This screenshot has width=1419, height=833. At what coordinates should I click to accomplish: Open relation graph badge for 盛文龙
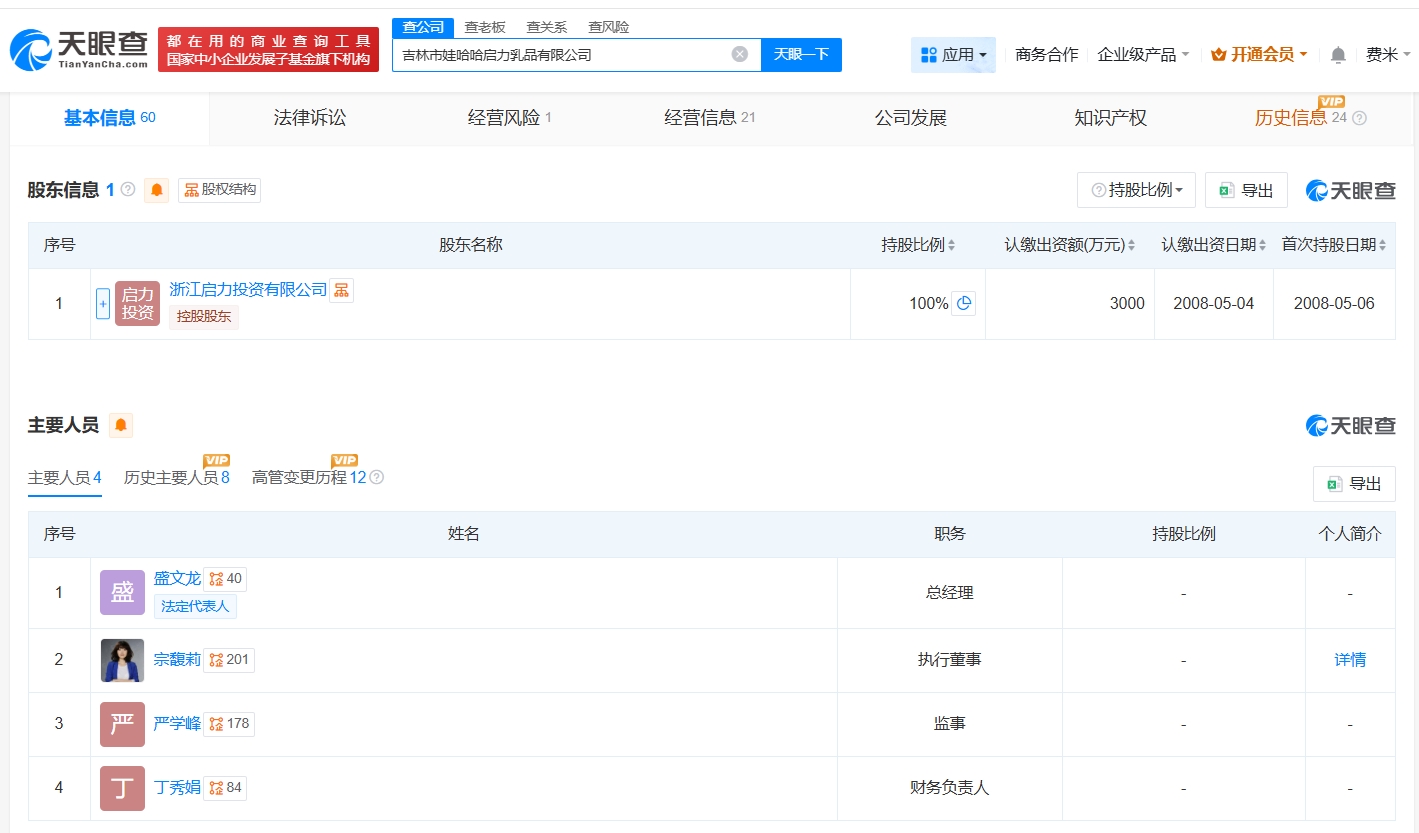pyautogui.click(x=225, y=579)
